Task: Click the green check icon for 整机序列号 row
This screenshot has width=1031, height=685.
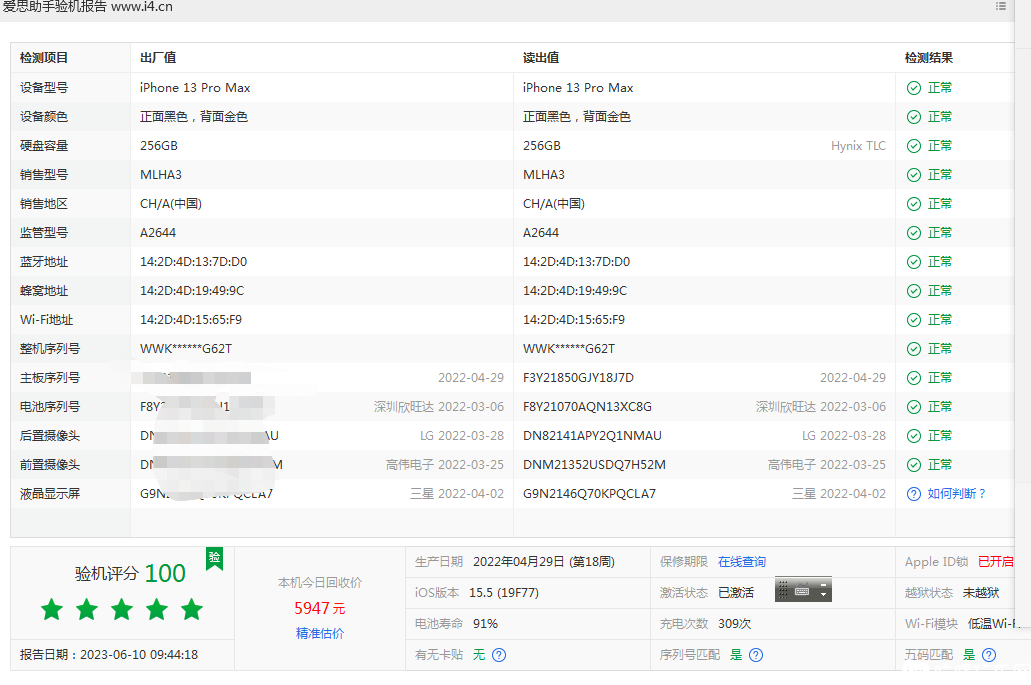Action: click(x=914, y=349)
